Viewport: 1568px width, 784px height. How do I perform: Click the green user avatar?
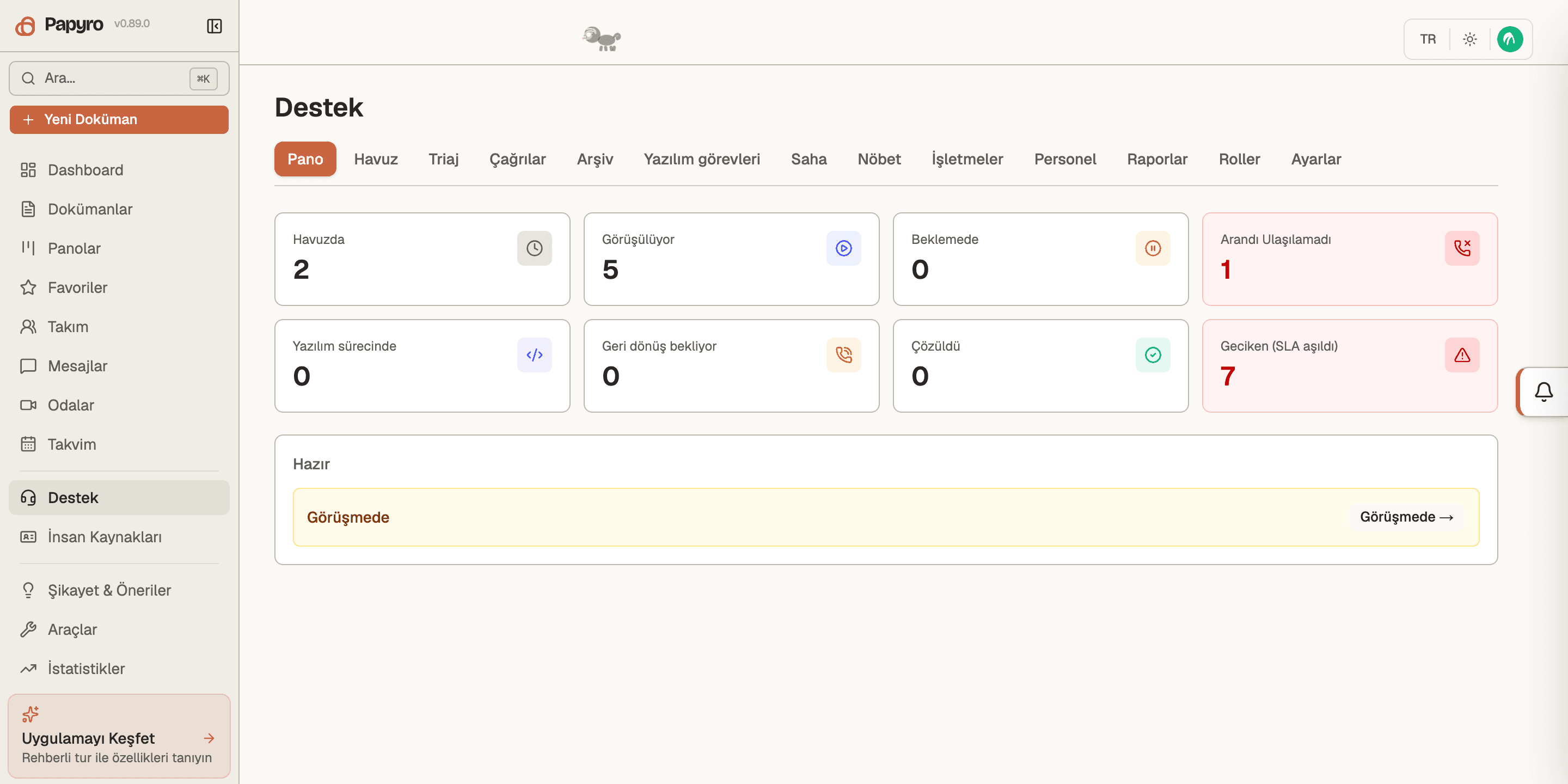pyautogui.click(x=1510, y=39)
